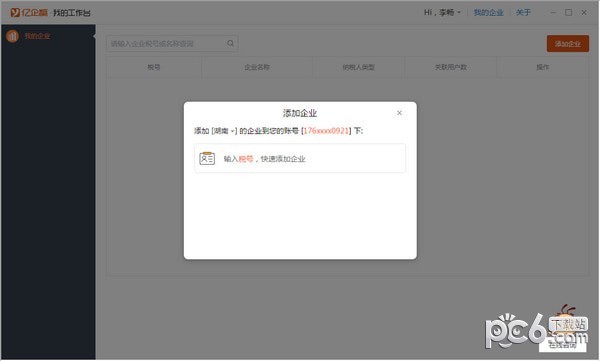Image resolution: width=600 pixels, height=361 pixels.
Task: Click 输入税号，快速添加企业 option
Action: [300, 158]
